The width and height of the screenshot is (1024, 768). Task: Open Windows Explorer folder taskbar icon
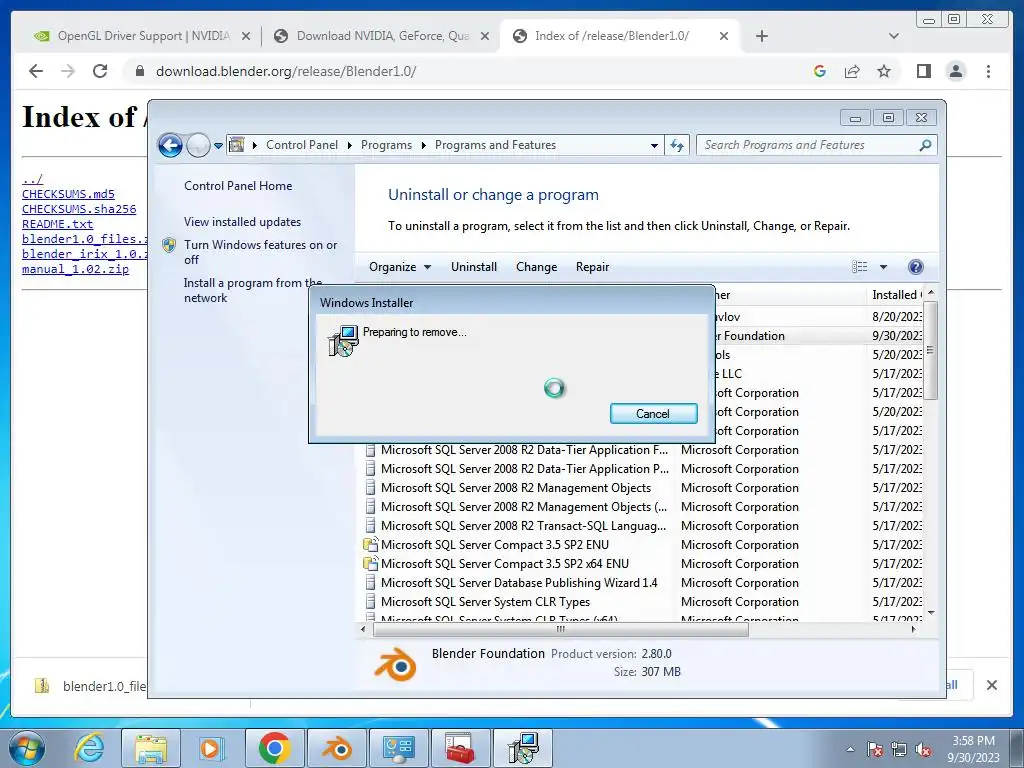click(x=151, y=748)
